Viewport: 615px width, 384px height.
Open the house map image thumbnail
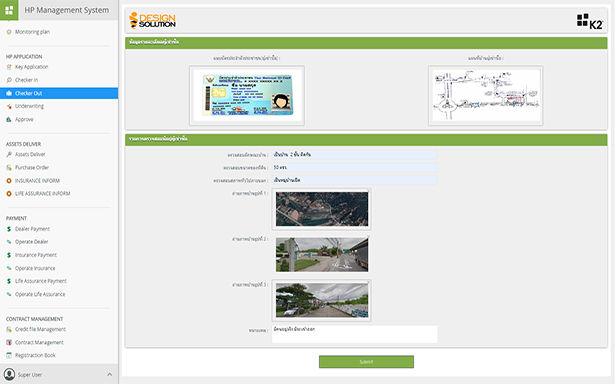click(486, 95)
